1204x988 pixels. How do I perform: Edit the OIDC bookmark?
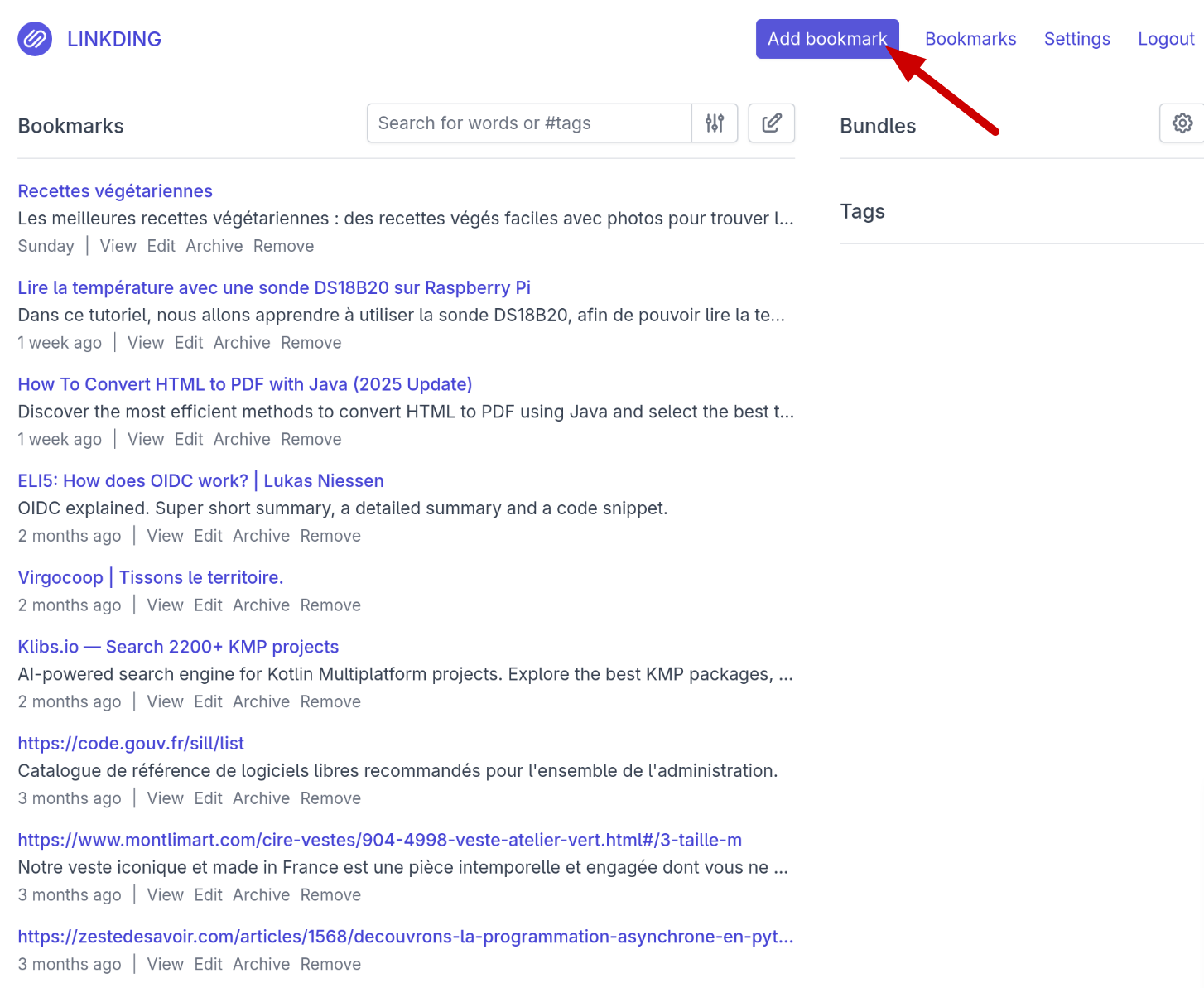coord(209,536)
